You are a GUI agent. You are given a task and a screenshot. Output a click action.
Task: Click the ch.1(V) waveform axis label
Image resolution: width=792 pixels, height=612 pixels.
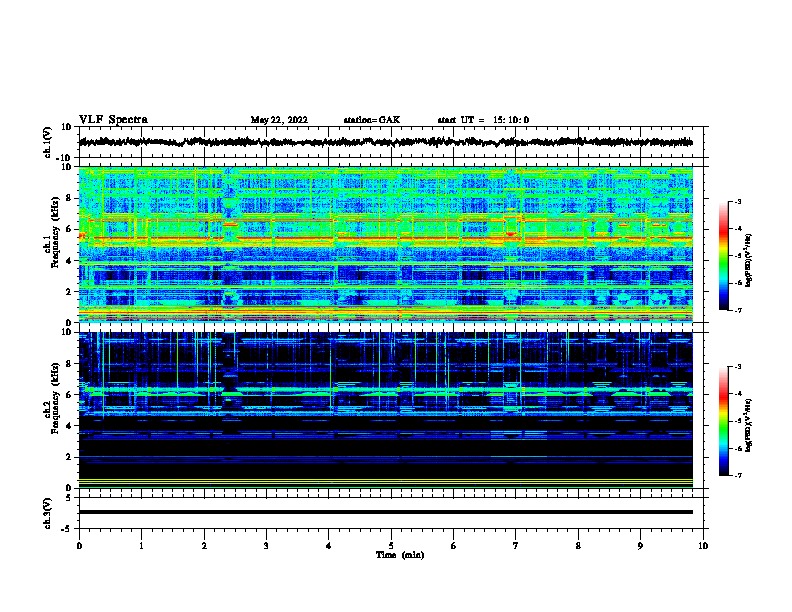pyautogui.click(x=48, y=142)
